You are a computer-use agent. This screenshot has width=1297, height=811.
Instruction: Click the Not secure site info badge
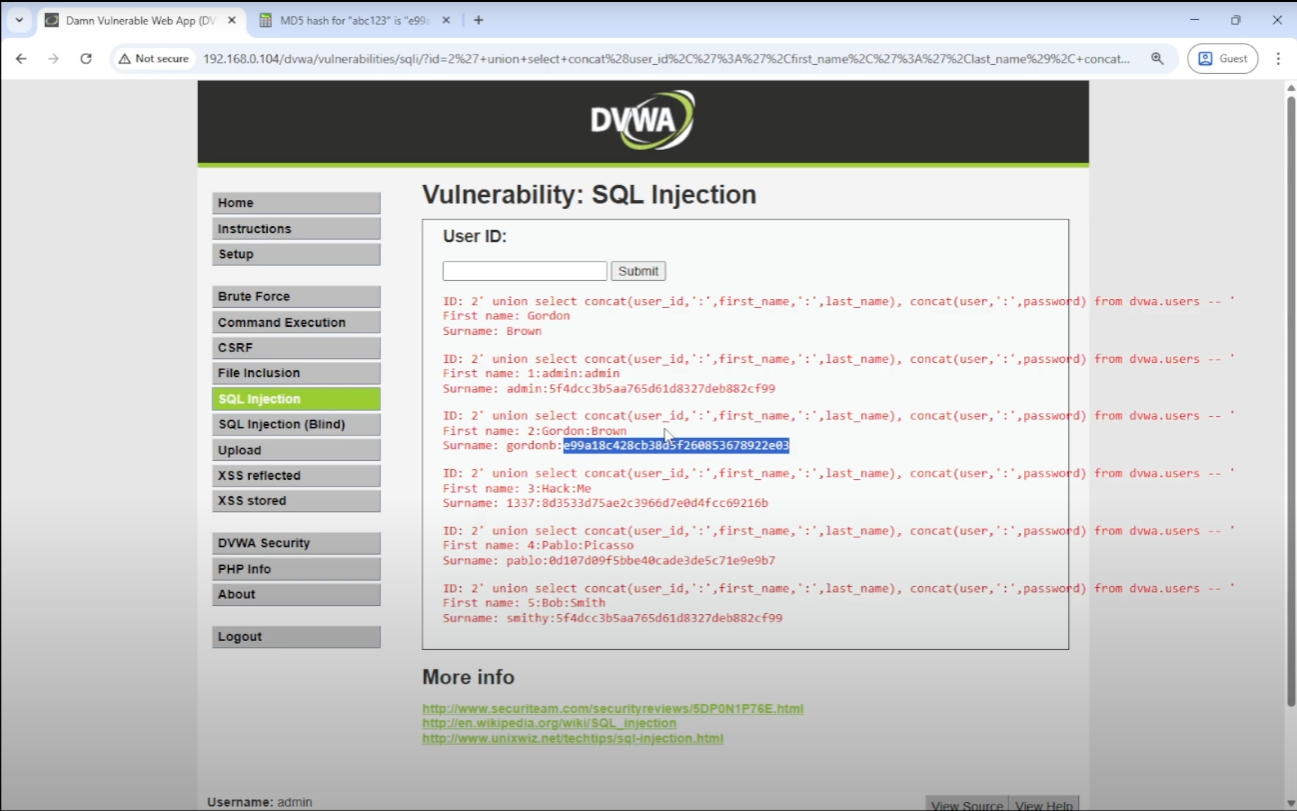pos(154,59)
